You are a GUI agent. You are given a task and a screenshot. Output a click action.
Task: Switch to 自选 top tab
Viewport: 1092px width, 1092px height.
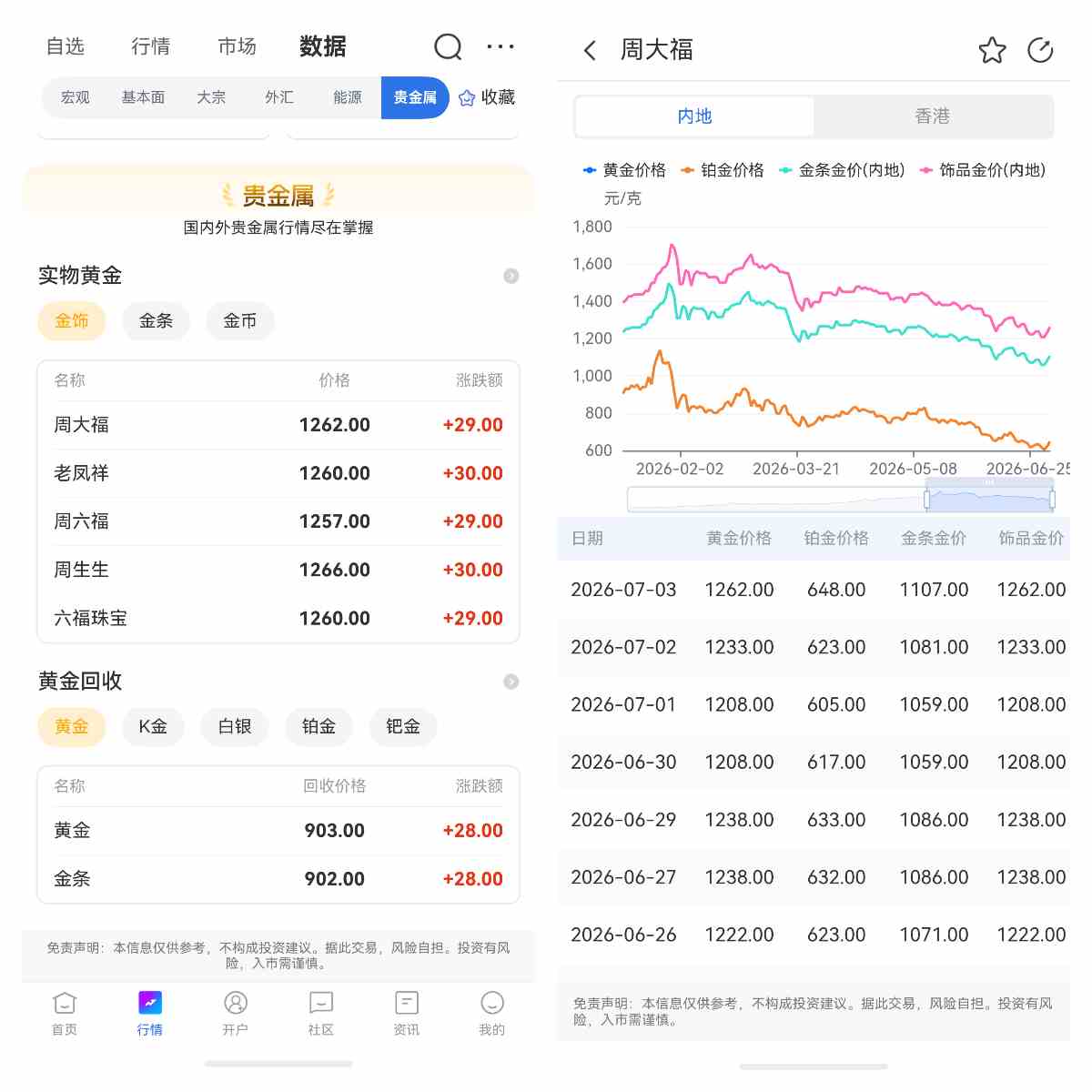click(x=66, y=46)
